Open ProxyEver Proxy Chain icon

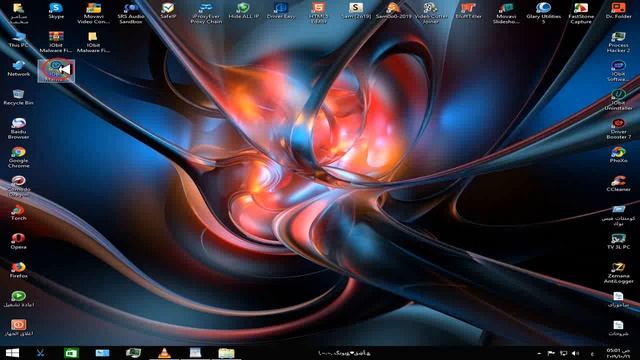click(206, 13)
